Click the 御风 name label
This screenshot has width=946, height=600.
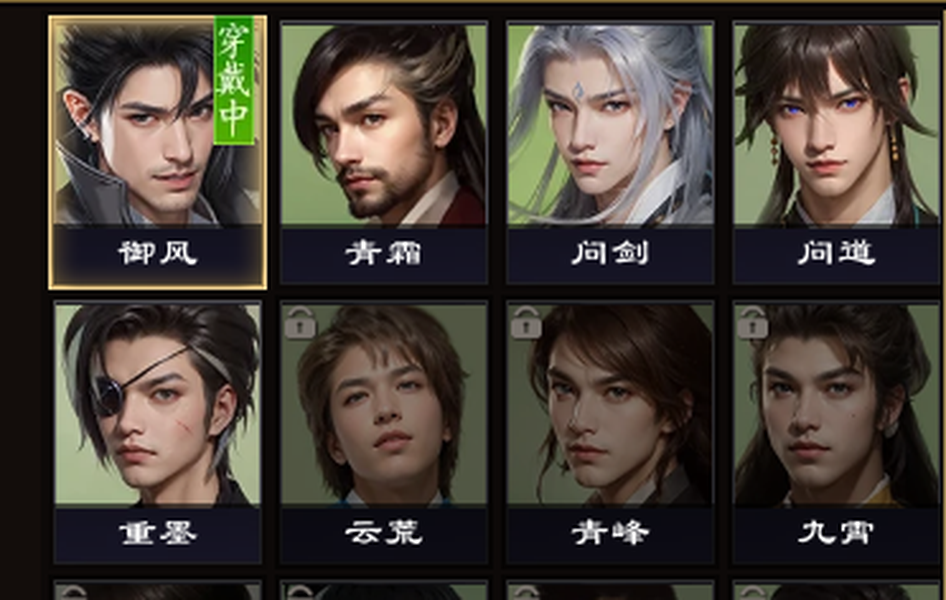tap(157, 253)
